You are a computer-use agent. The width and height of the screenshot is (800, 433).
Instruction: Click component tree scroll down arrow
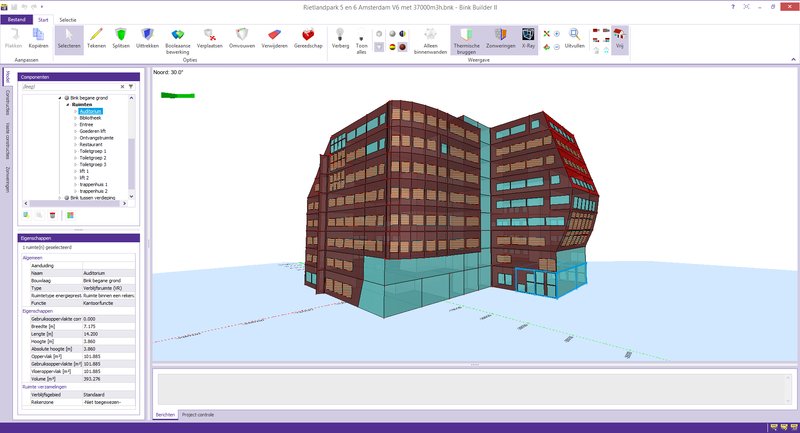pyautogui.click(x=131, y=196)
